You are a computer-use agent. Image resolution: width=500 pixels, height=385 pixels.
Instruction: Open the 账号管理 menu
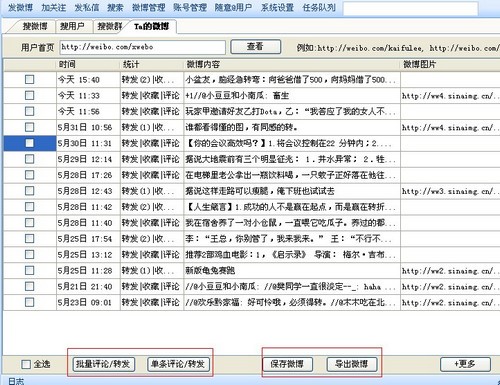190,7
